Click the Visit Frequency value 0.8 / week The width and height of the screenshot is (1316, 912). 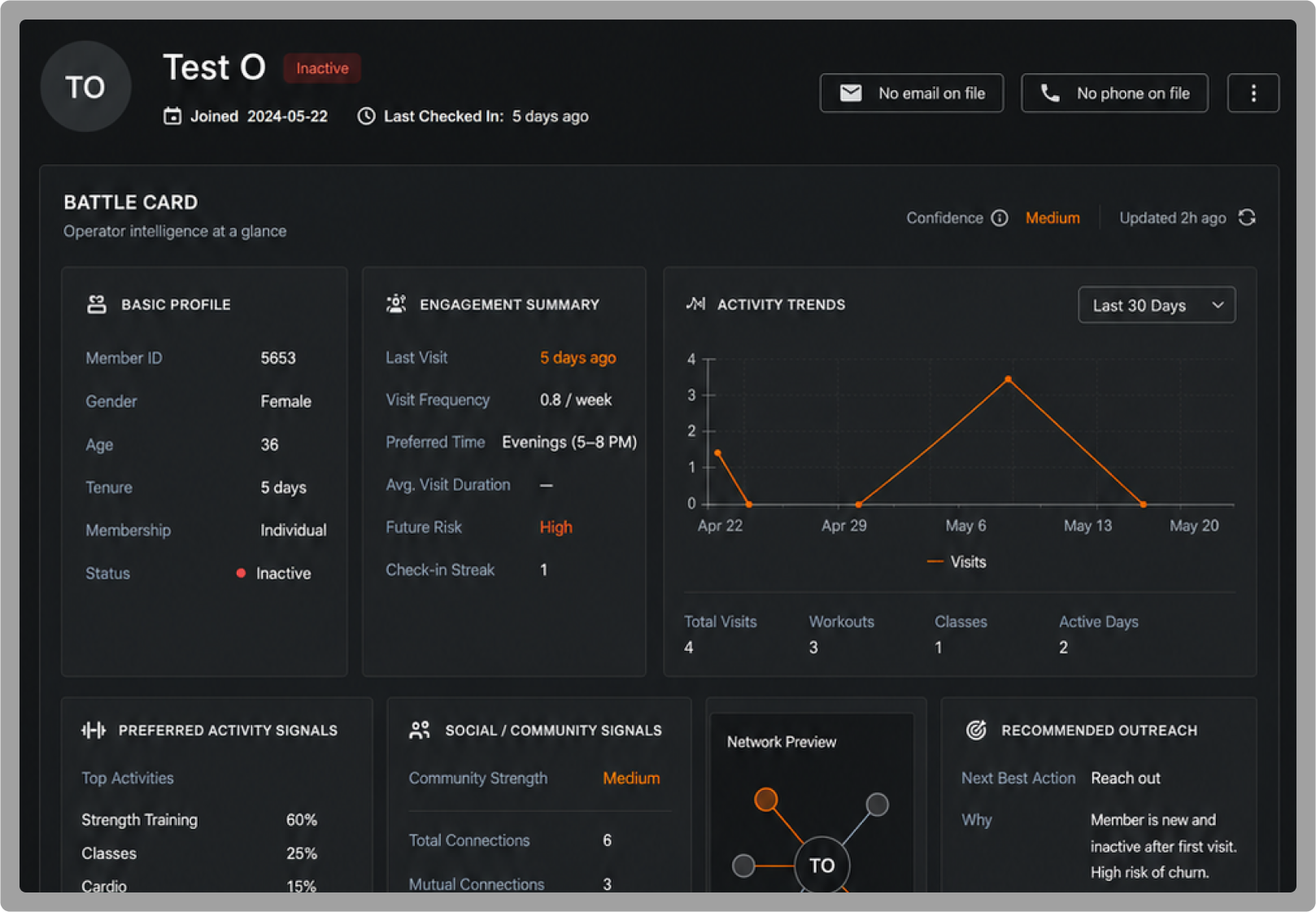(576, 400)
